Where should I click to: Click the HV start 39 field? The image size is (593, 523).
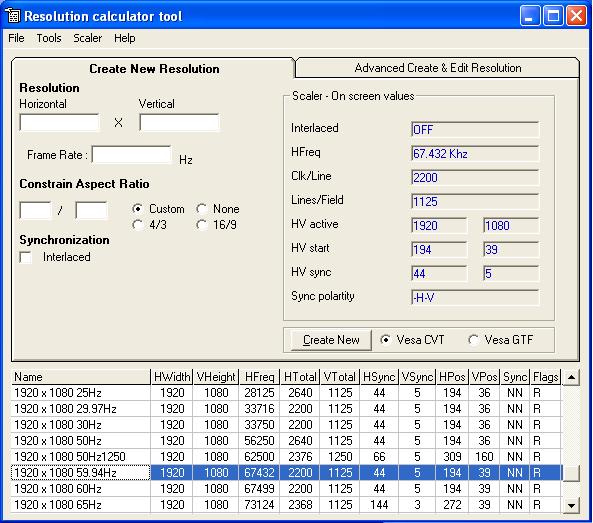point(511,250)
